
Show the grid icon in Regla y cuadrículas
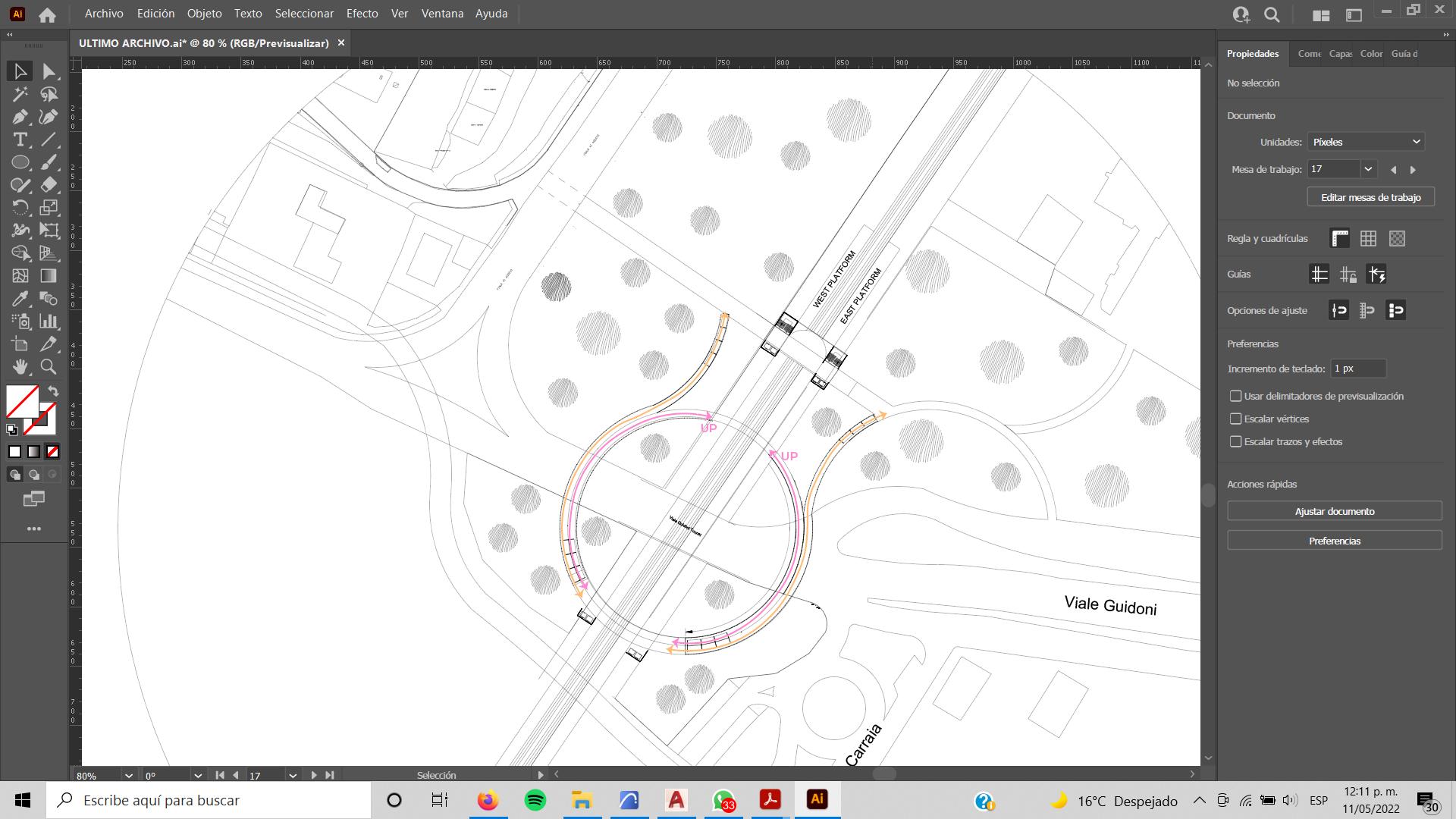pyautogui.click(x=1368, y=238)
